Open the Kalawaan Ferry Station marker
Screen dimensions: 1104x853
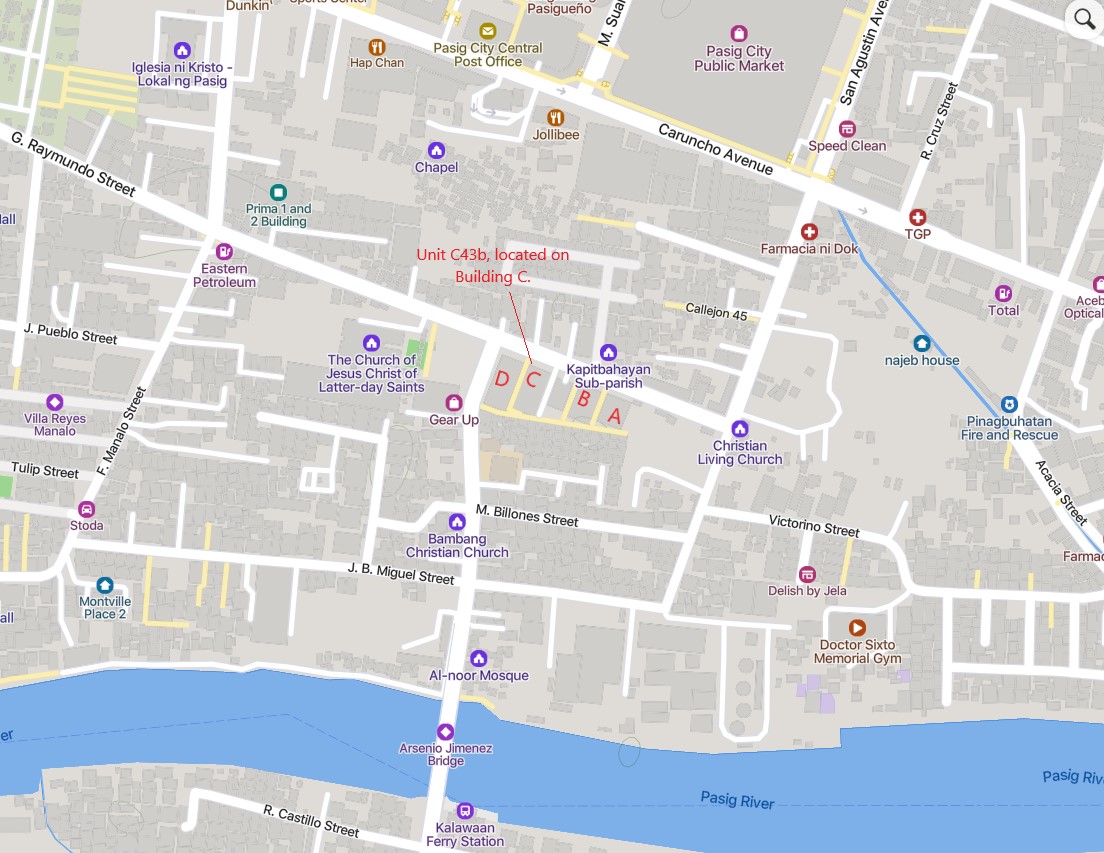pos(465,811)
